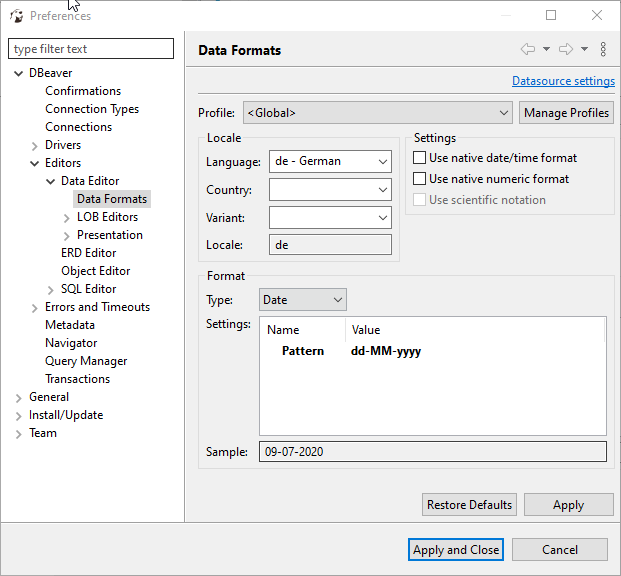
Task: Enable Use native numeric format
Action: [x=419, y=179]
